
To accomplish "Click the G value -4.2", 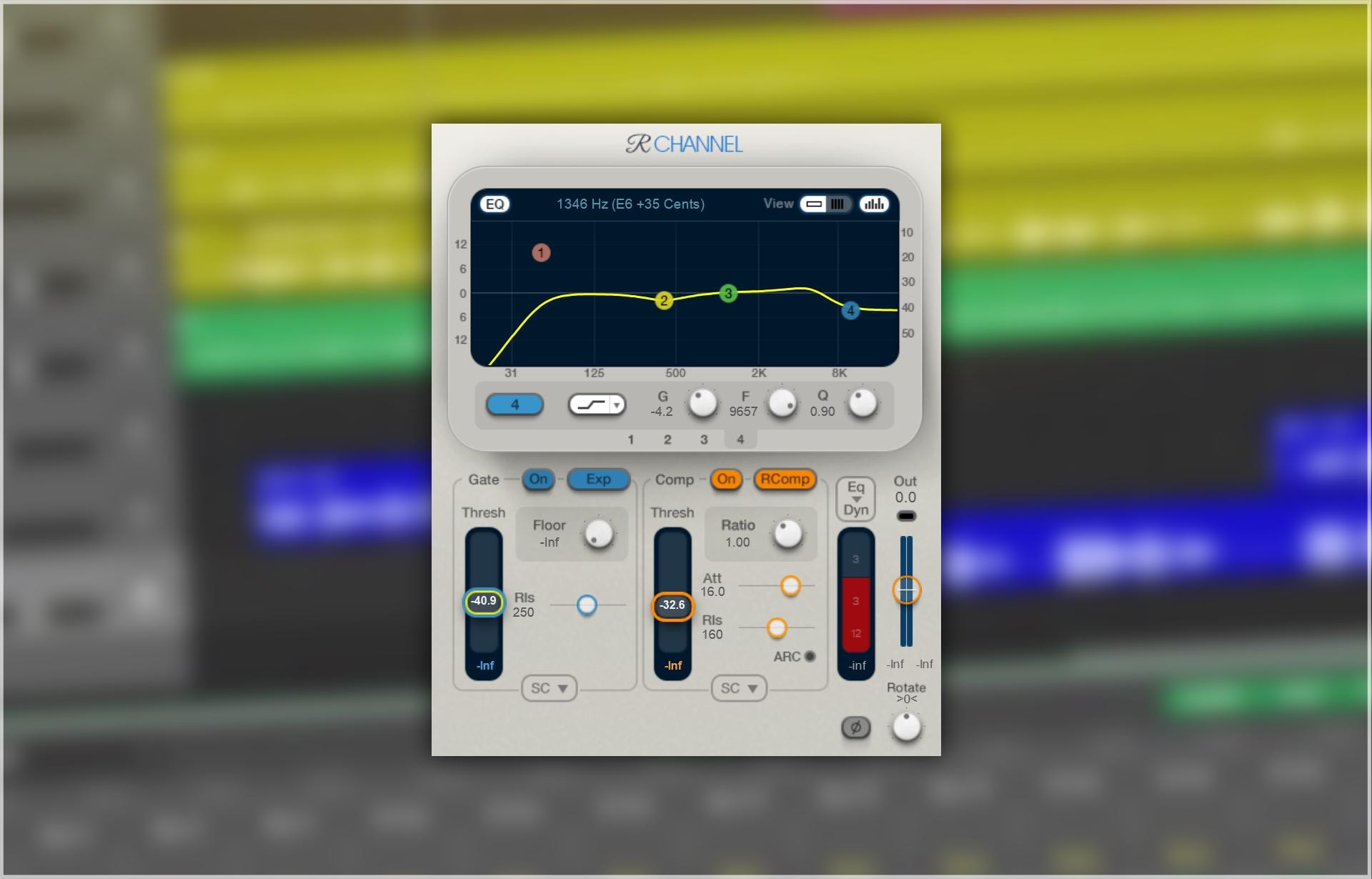I will pos(662,412).
